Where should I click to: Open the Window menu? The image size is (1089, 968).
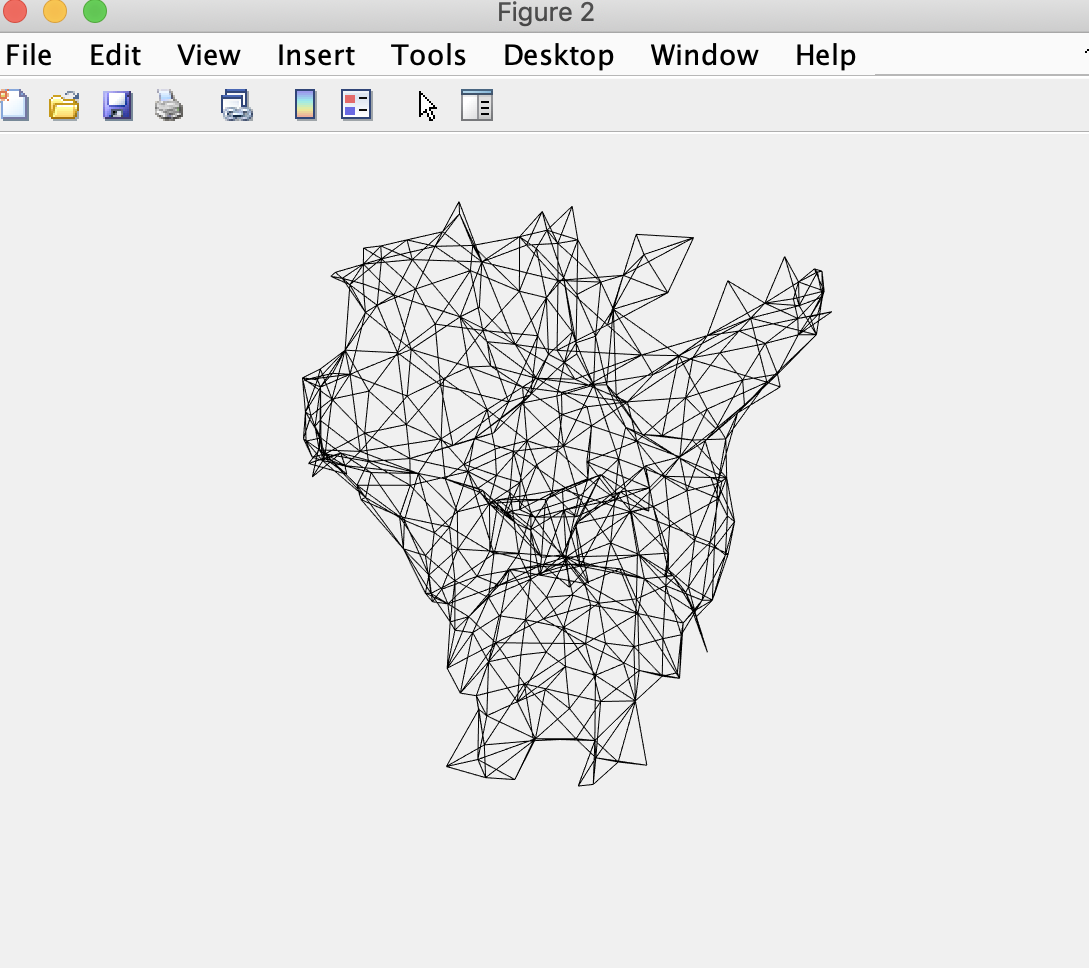[704, 55]
